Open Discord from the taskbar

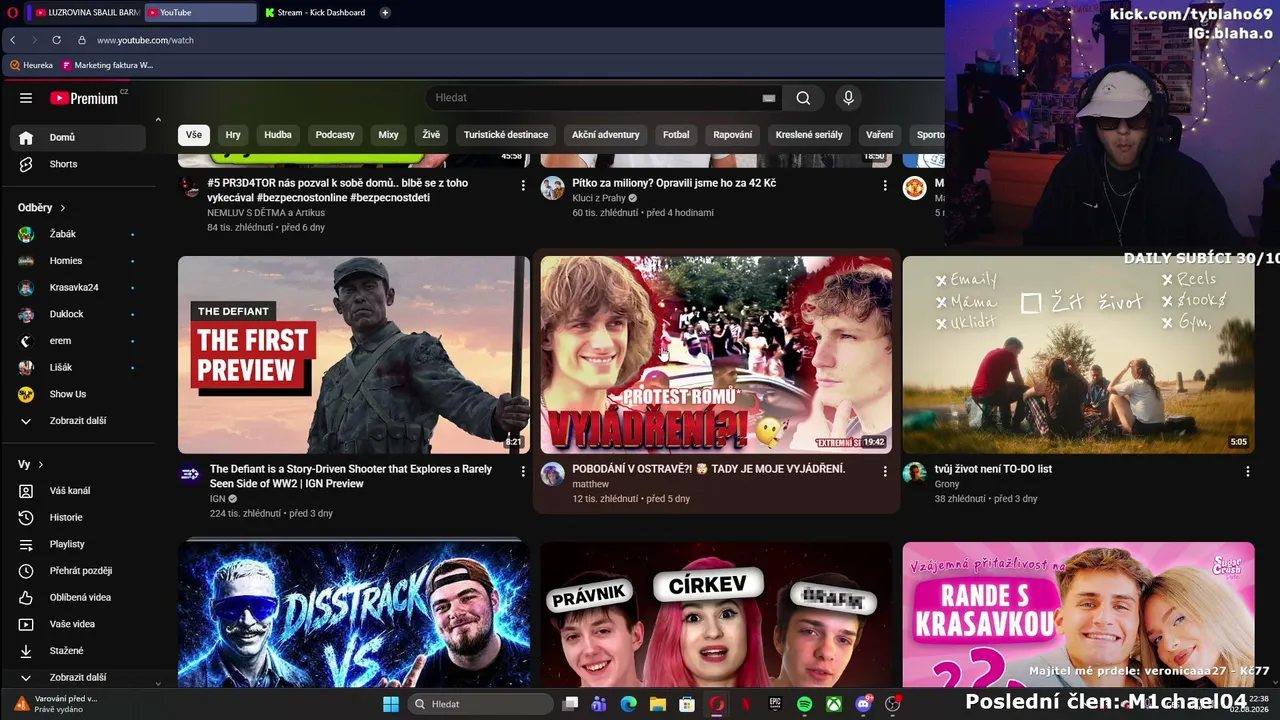pyautogui.click(x=864, y=704)
